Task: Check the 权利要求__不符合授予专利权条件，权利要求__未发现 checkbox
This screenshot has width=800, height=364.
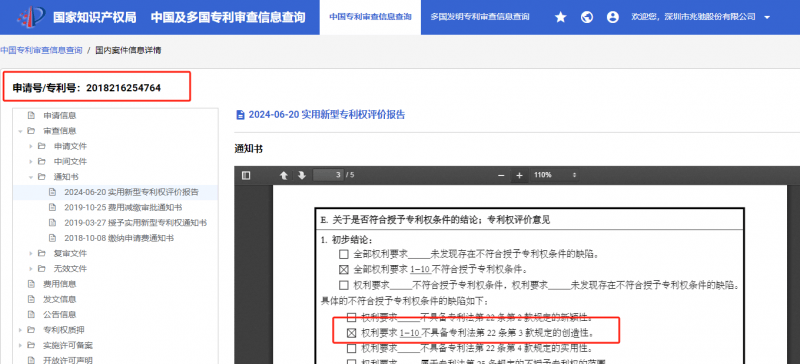Action: tap(343, 285)
